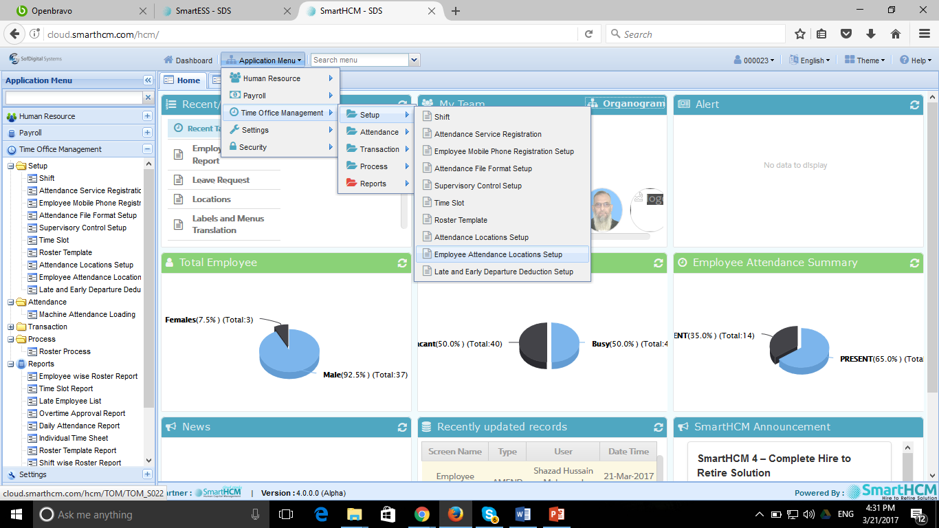Switch to the Home tab
The width and height of the screenshot is (939, 528).
[183, 80]
